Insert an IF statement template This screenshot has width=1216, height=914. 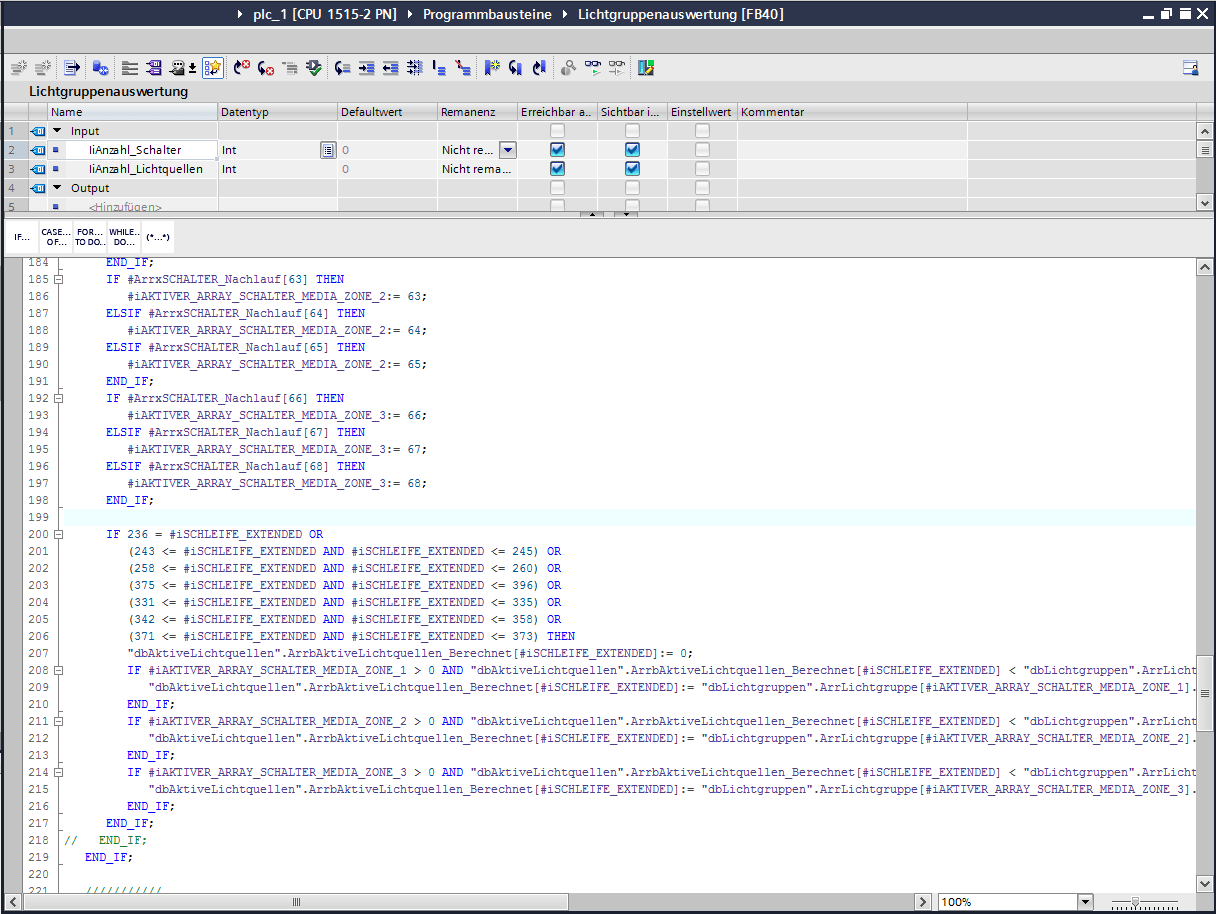point(21,238)
